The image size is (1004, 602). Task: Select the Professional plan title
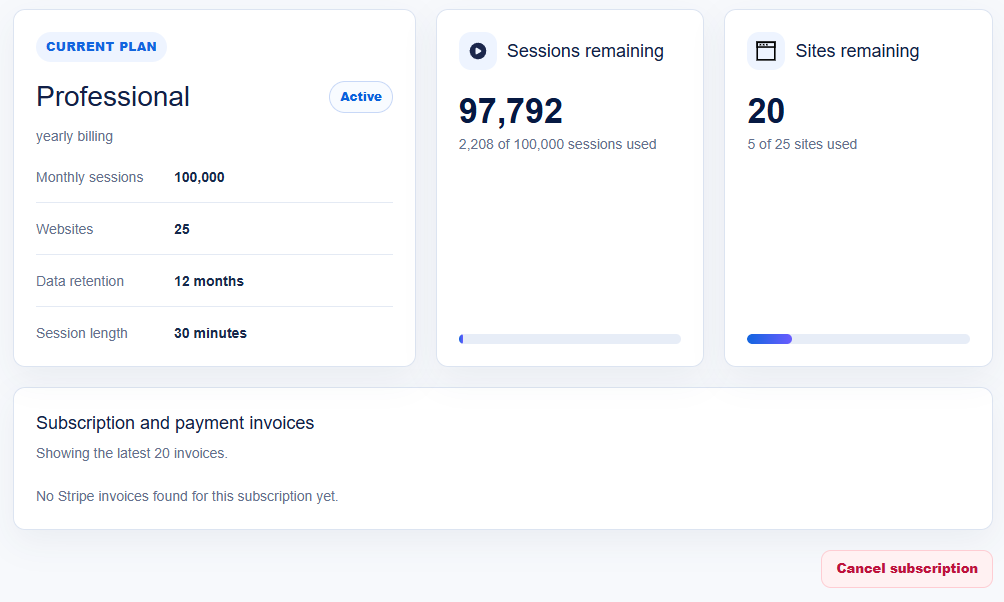point(113,97)
